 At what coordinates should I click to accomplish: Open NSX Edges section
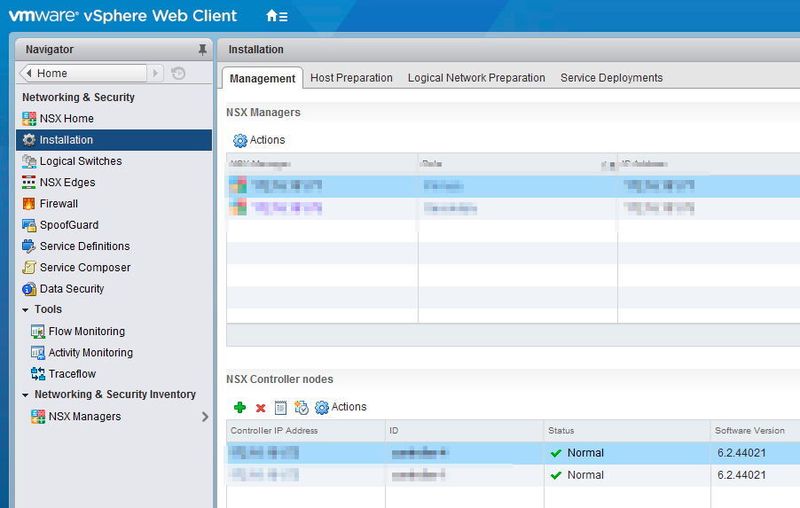(x=67, y=182)
